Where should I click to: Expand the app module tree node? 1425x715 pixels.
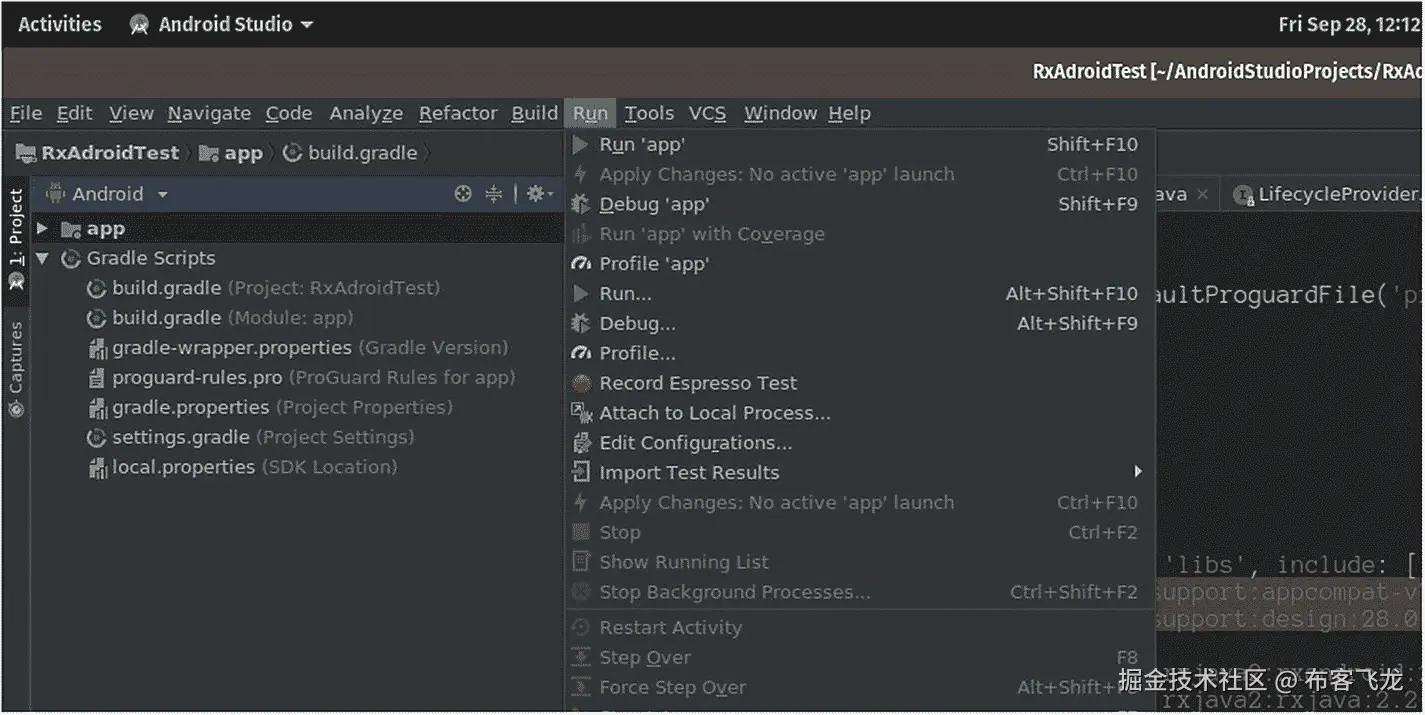(43, 229)
